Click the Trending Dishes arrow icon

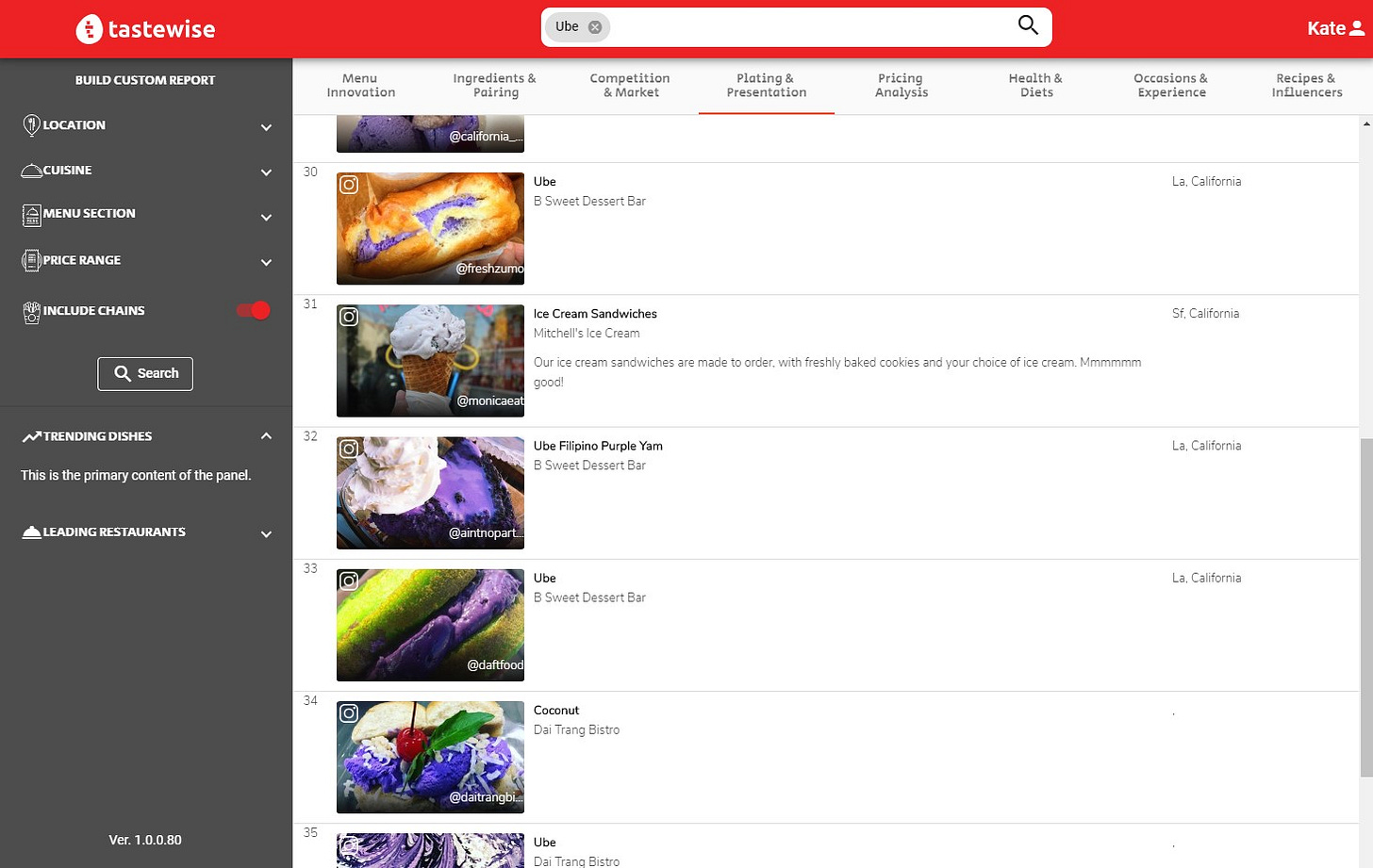[32, 436]
